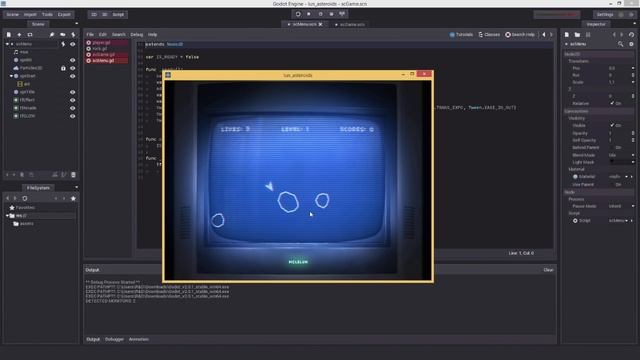Switch to 3D editor view

(x=105, y=14)
